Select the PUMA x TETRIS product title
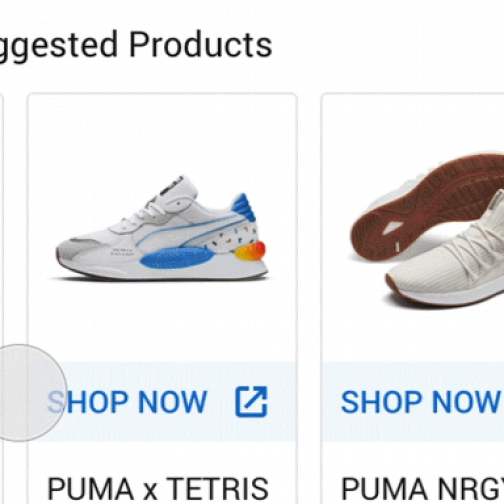504x504 pixels. 158,489
